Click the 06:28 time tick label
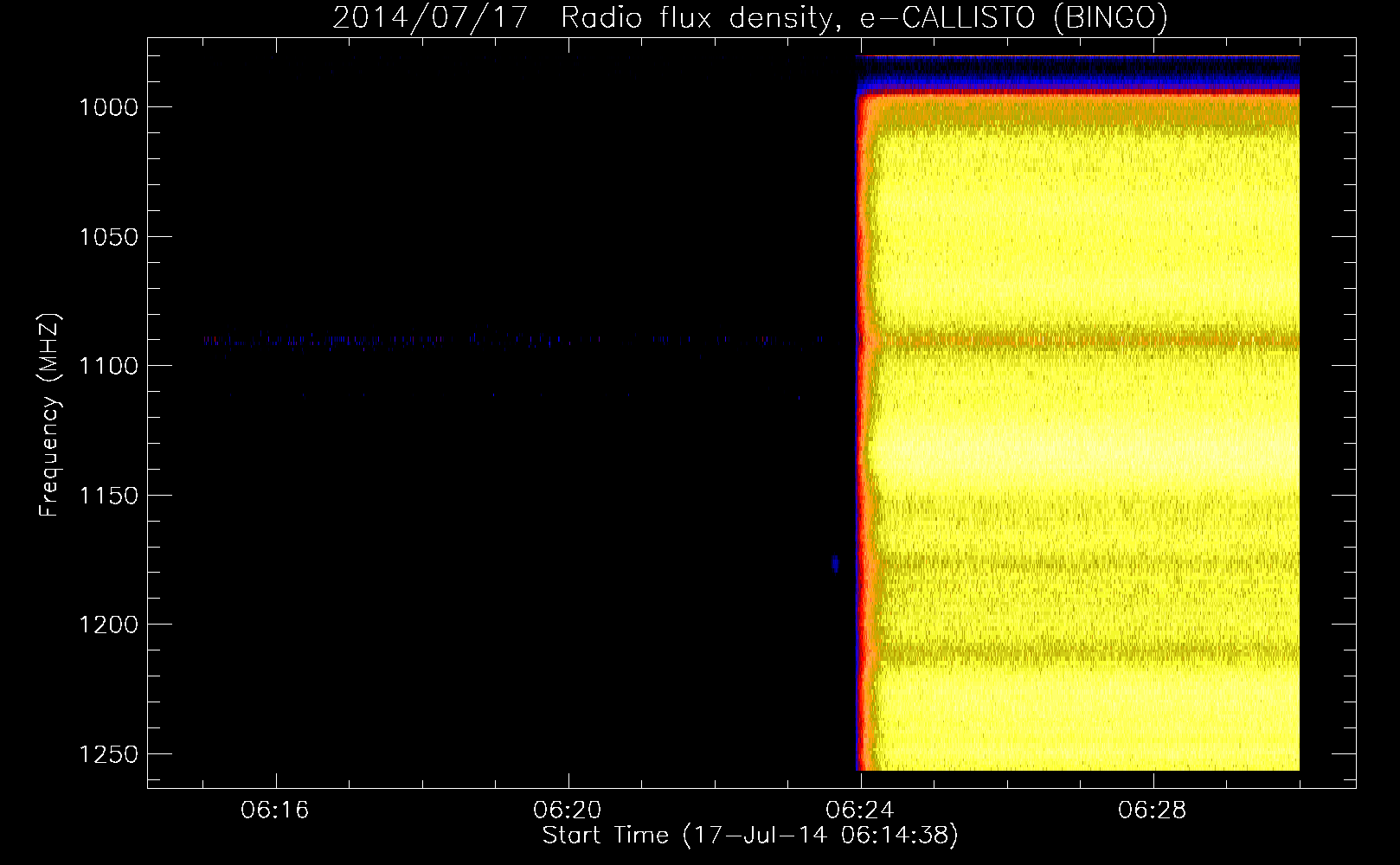This screenshot has height=865, width=1400. tap(1153, 811)
